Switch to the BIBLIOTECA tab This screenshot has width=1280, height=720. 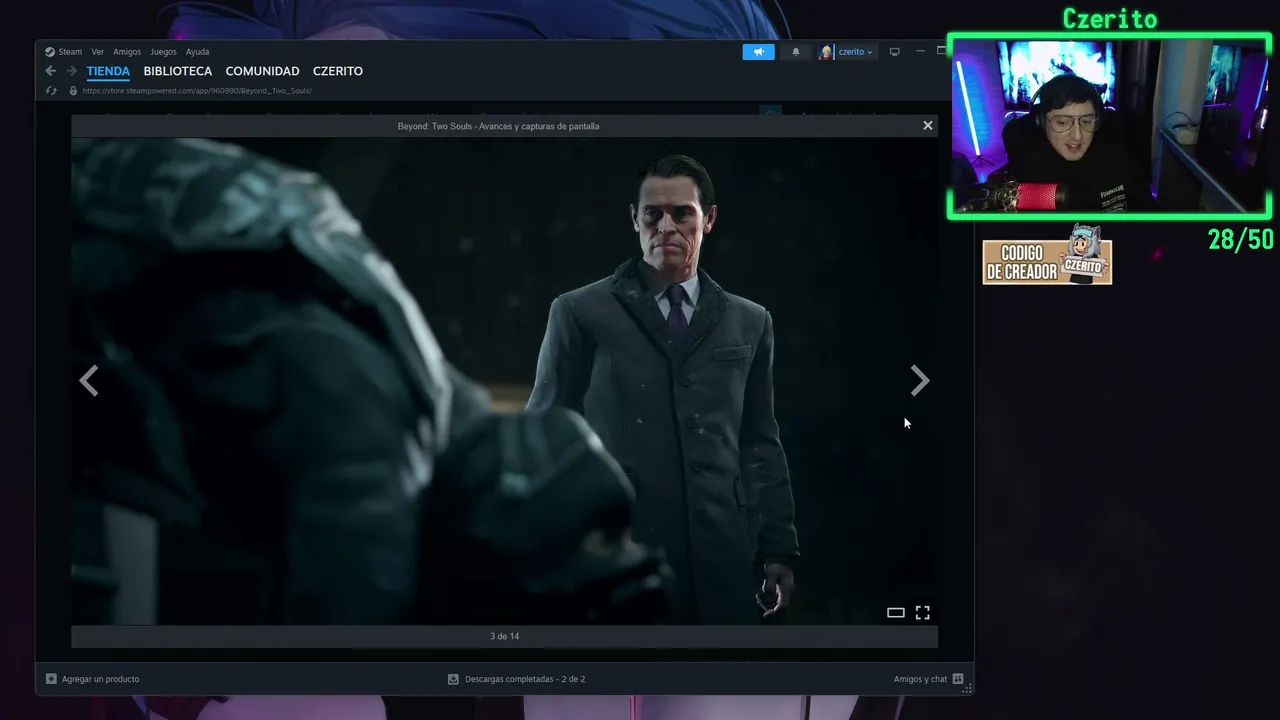click(178, 71)
